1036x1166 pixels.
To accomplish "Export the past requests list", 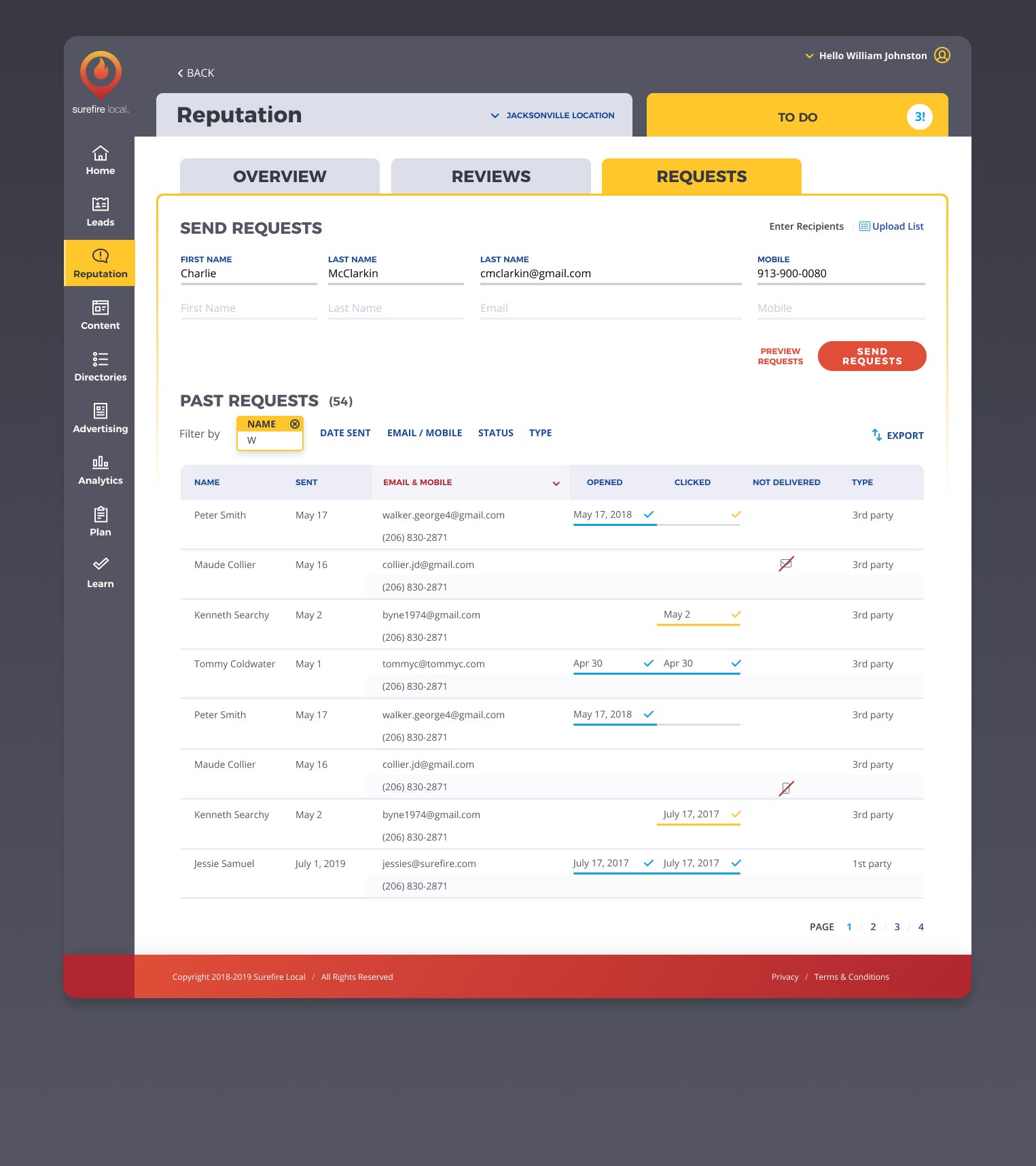I will coord(897,436).
